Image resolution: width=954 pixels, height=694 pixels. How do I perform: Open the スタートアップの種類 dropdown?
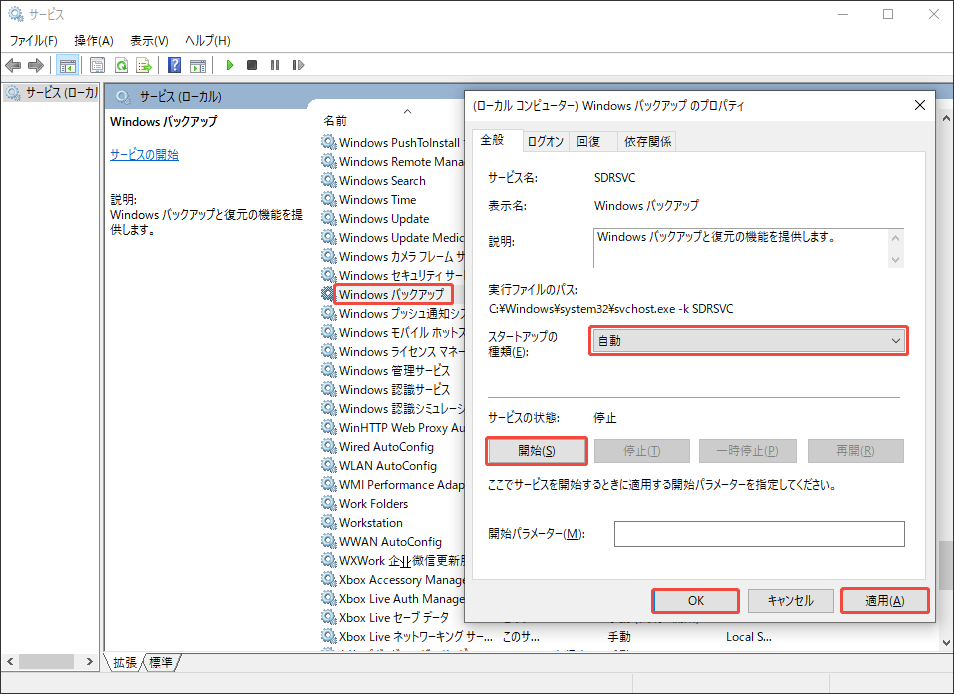(748, 341)
